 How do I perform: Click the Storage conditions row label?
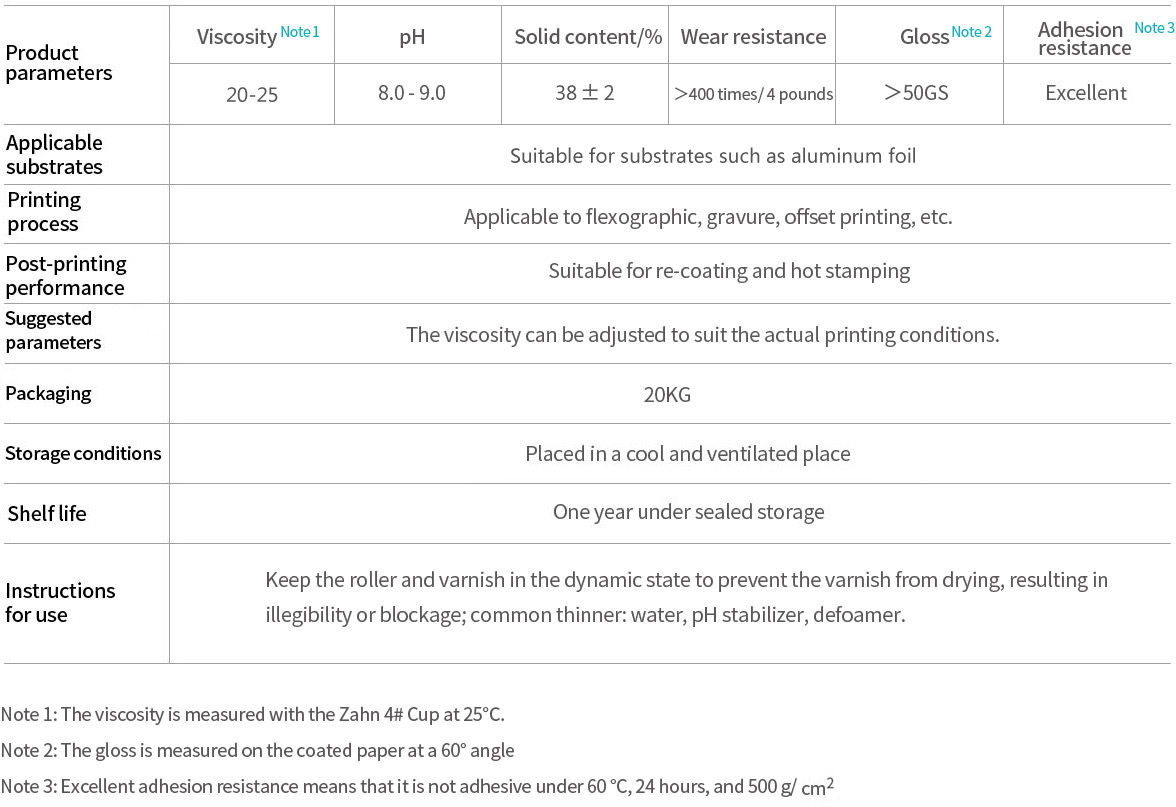83,454
